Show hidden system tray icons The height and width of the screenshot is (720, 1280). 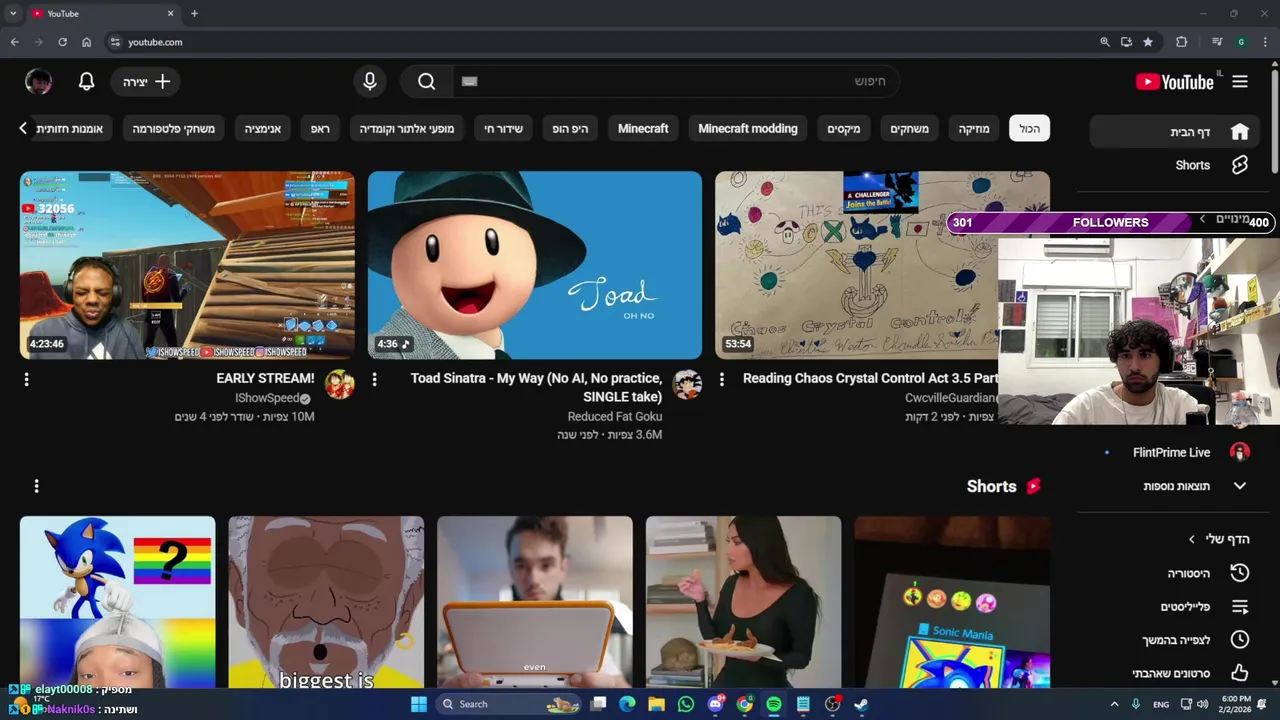pos(1115,704)
